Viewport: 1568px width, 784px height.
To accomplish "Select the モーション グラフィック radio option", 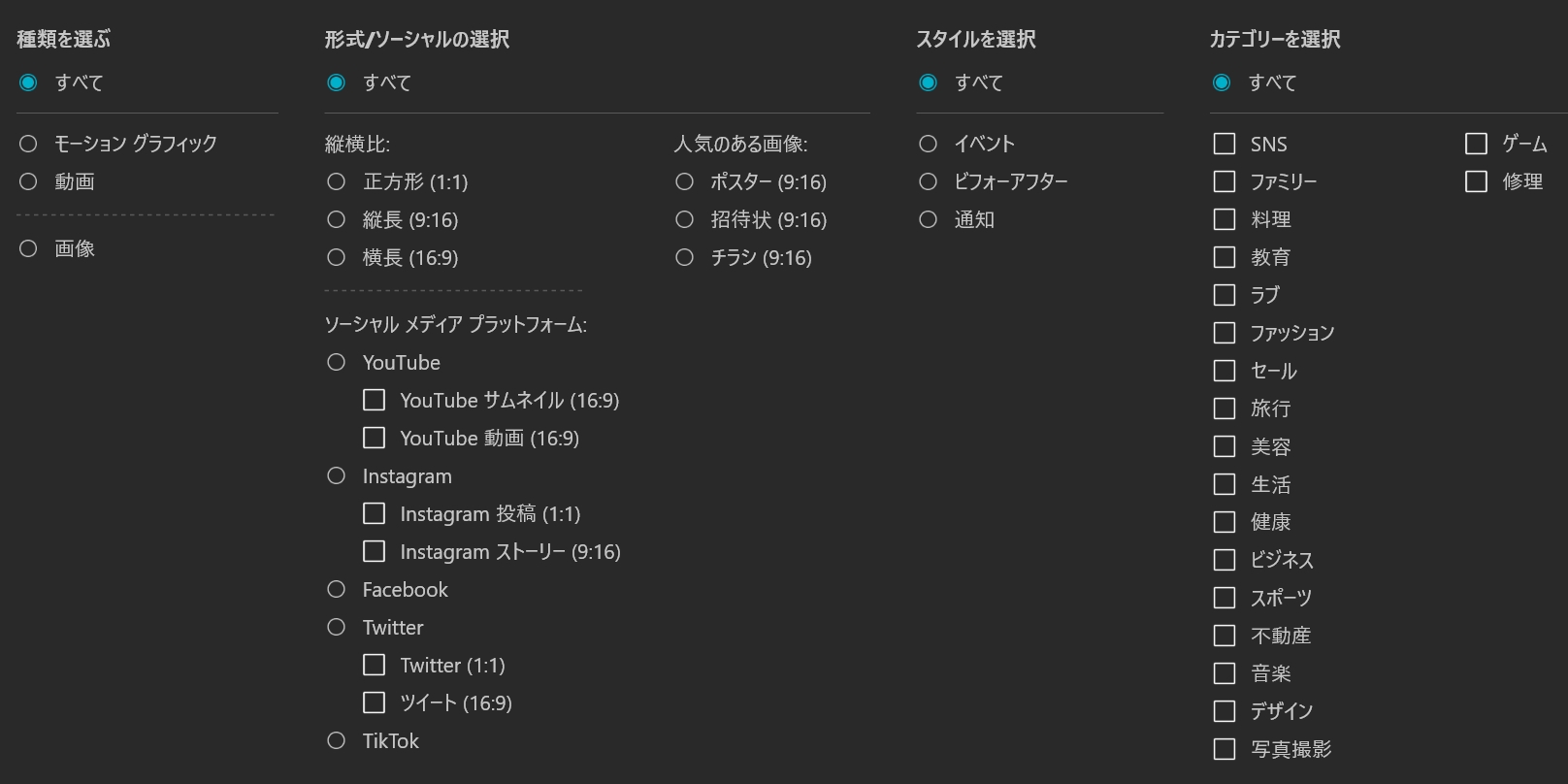I will pyautogui.click(x=28, y=144).
